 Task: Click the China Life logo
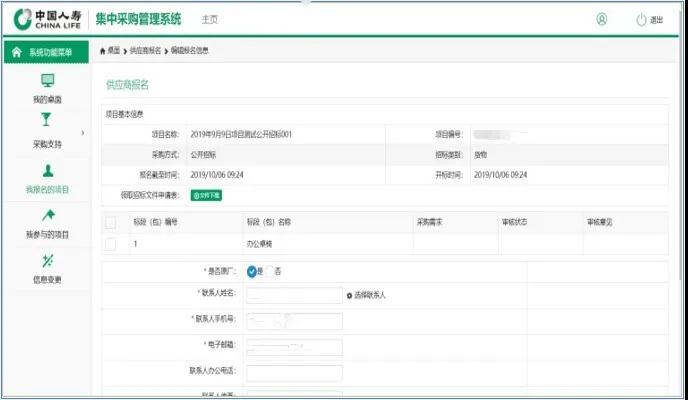tap(47, 19)
